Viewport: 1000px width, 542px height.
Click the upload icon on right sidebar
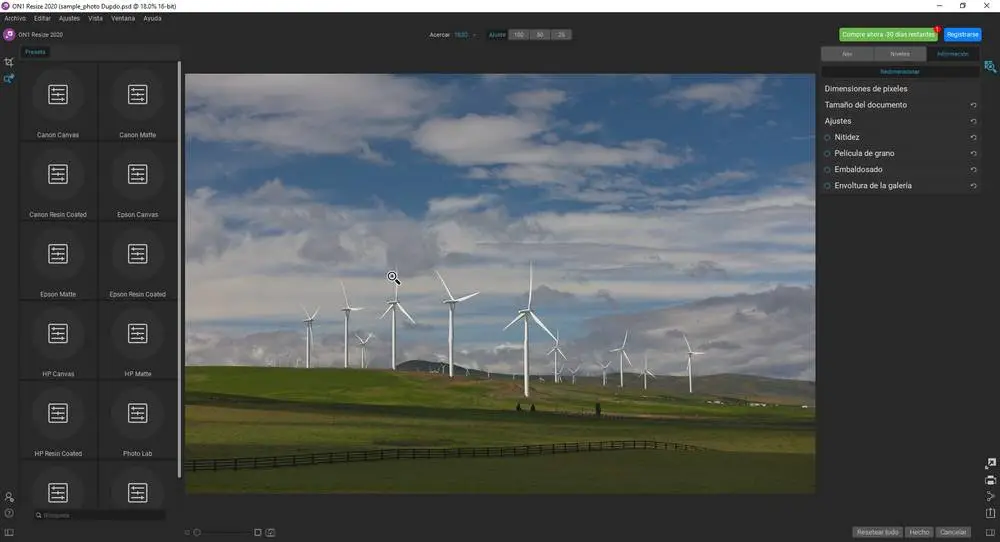click(x=990, y=512)
